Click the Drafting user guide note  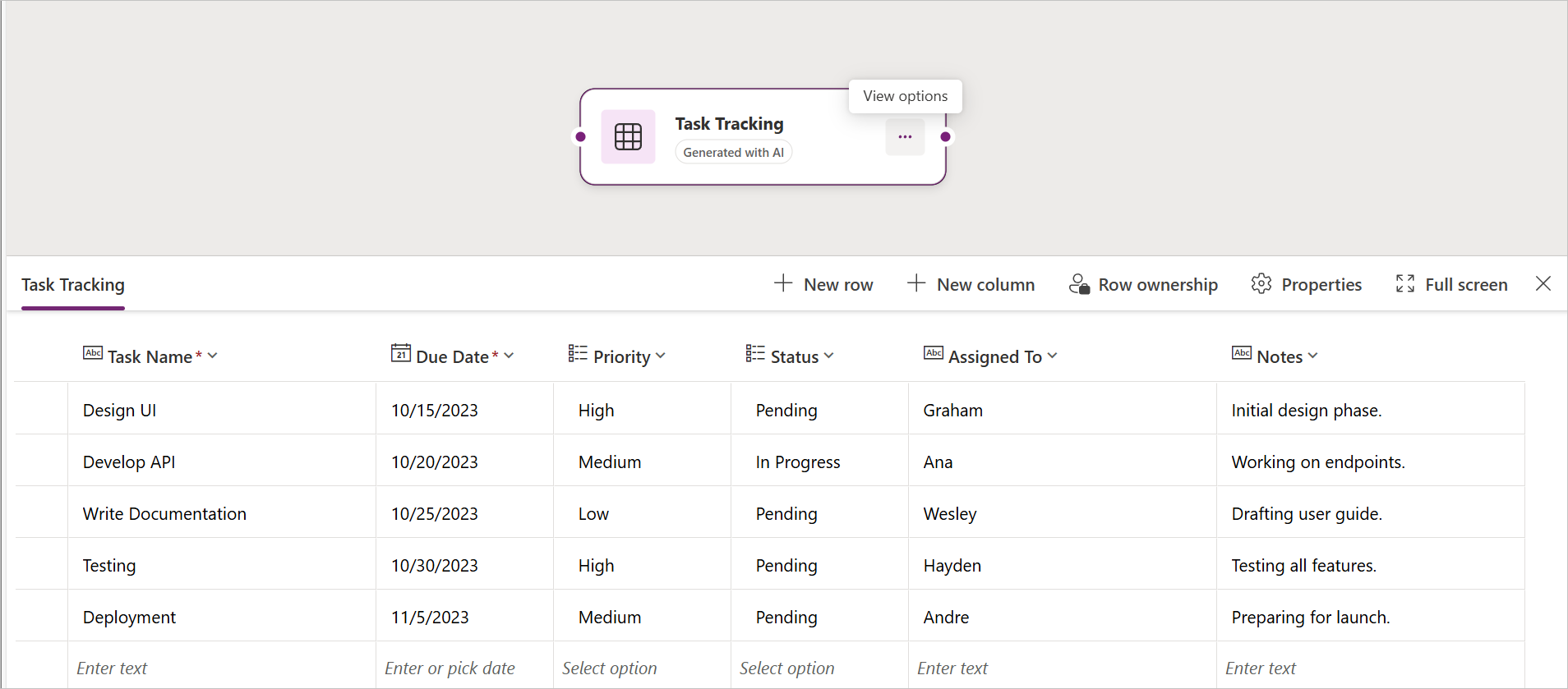click(1371, 513)
